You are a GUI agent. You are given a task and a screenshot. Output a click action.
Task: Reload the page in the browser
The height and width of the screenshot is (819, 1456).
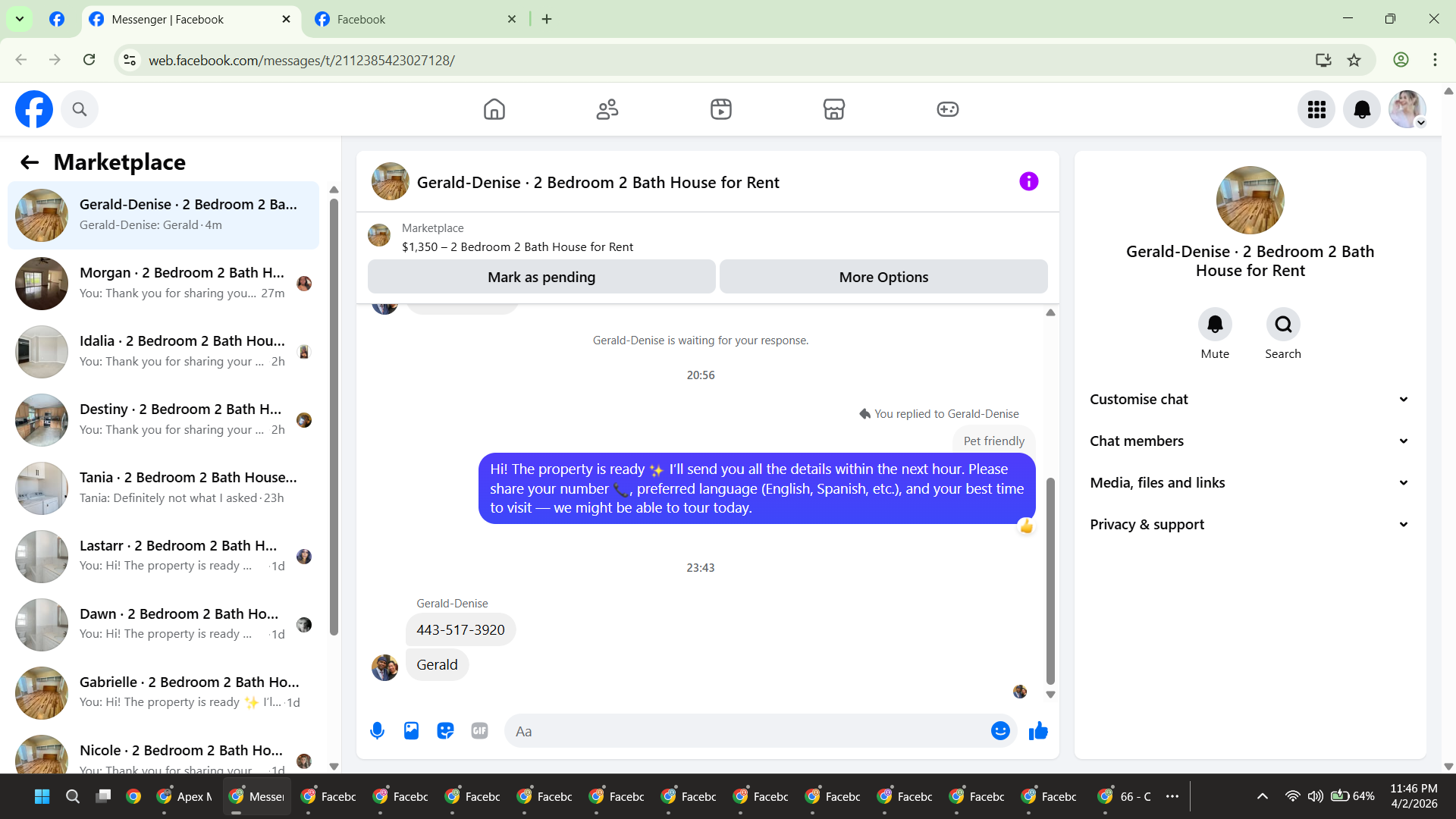point(89,60)
